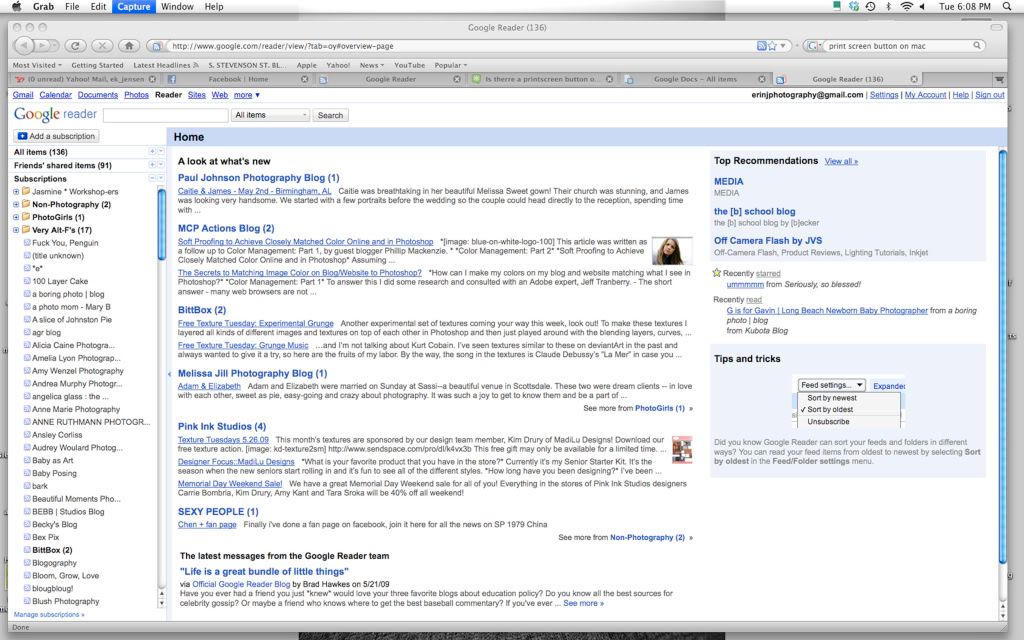
Task: Click the feed icon beside Becky's Blog
Action: coord(27,524)
